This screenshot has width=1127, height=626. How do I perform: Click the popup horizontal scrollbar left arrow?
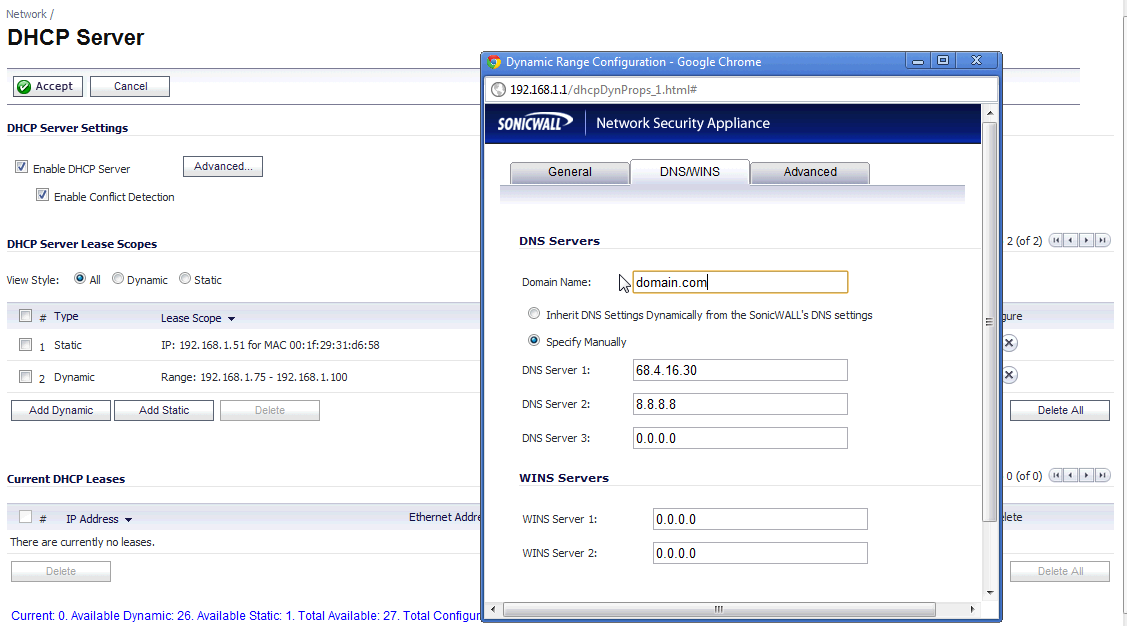pyautogui.click(x=493, y=609)
